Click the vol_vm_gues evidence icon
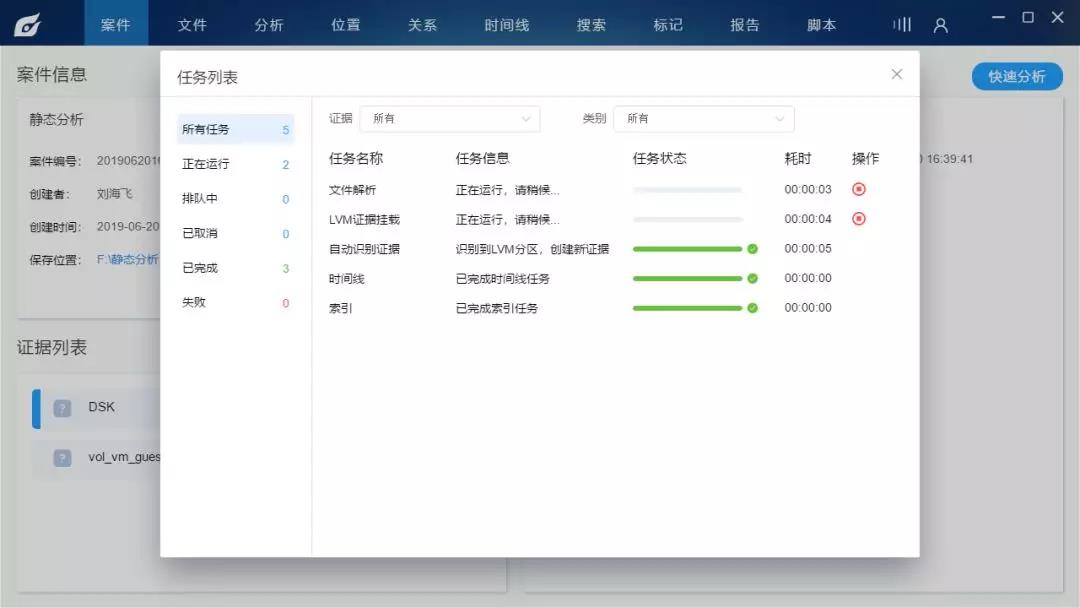The width and height of the screenshot is (1080, 608). (63, 458)
